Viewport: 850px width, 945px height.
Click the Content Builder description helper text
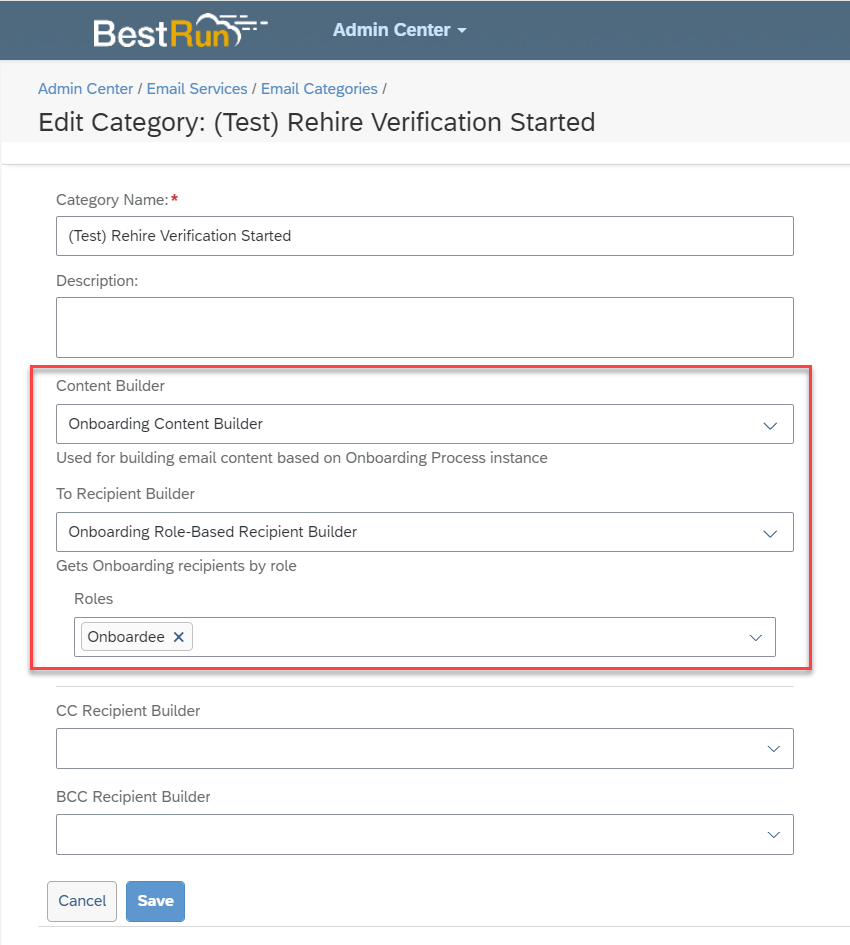tap(302, 458)
